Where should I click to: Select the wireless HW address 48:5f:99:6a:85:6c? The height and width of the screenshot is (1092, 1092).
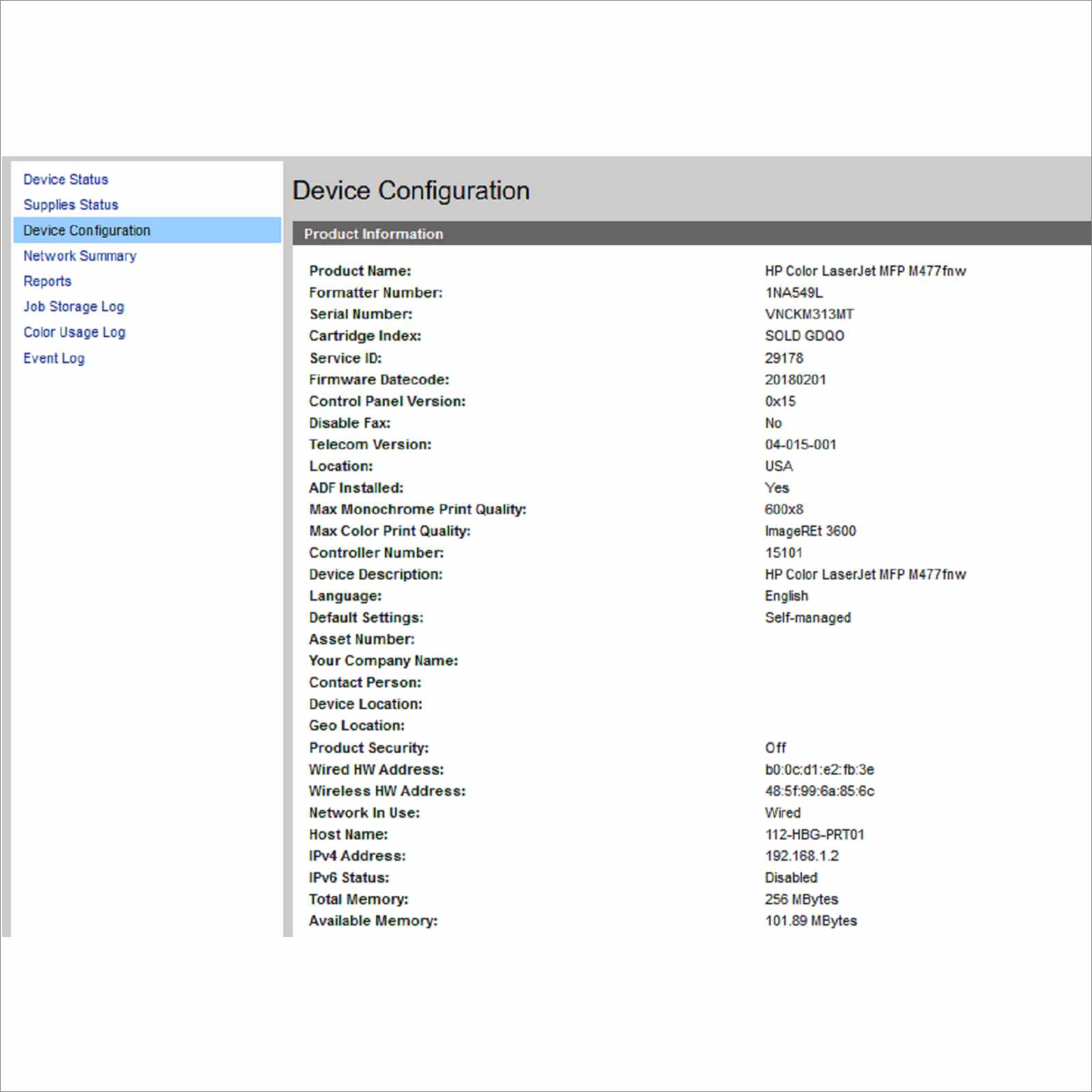click(820, 791)
